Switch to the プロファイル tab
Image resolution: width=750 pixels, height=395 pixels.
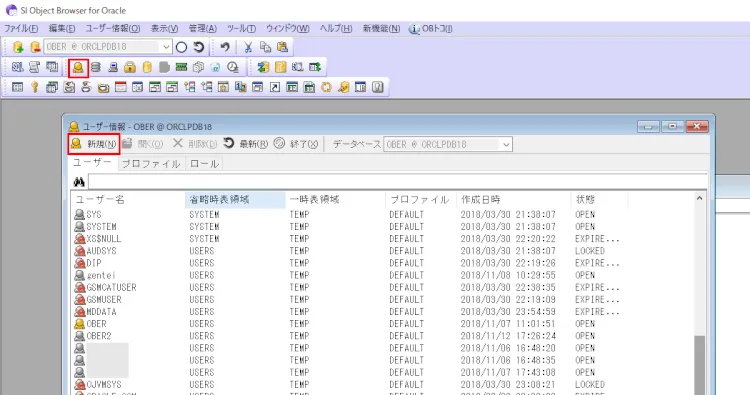pyautogui.click(x=151, y=164)
